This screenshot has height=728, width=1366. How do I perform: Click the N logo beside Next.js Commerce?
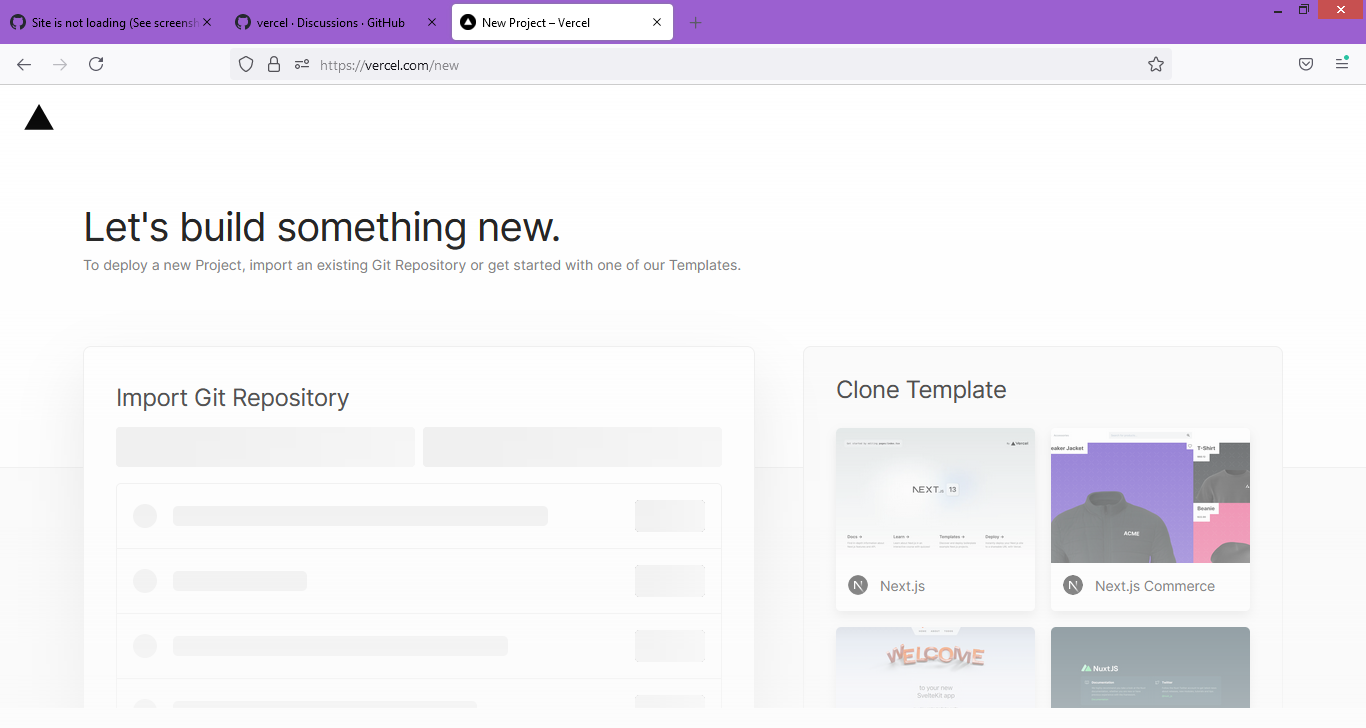coord(1073,586)
